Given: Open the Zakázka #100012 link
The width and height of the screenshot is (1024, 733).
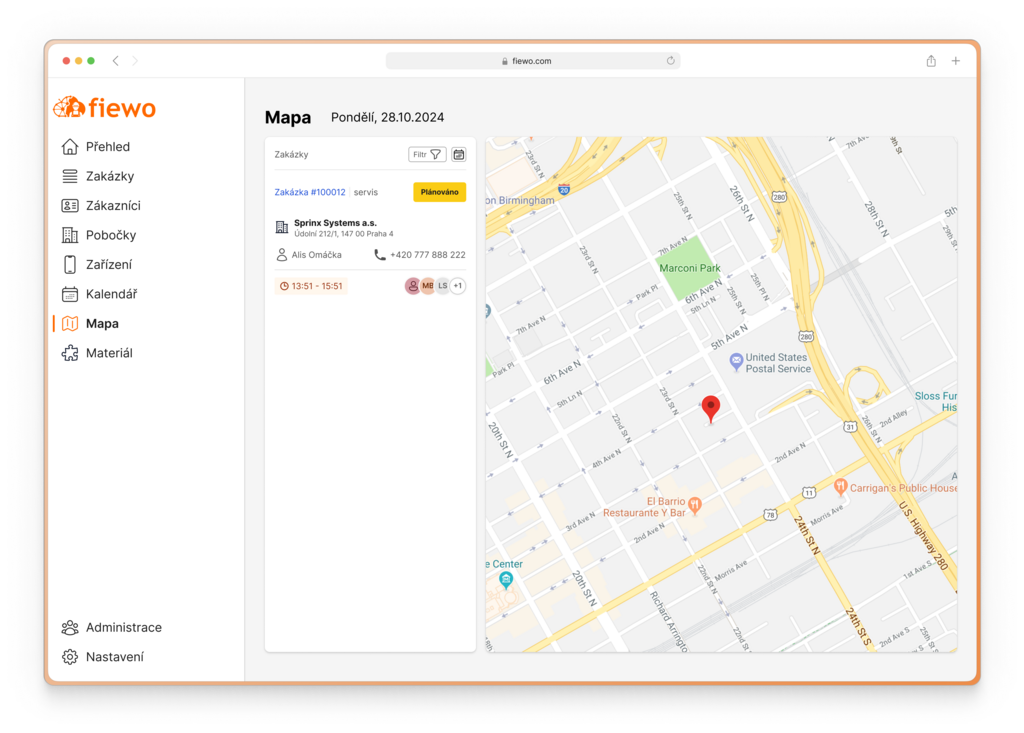Looking at the screenshot, I should point(310,192).
